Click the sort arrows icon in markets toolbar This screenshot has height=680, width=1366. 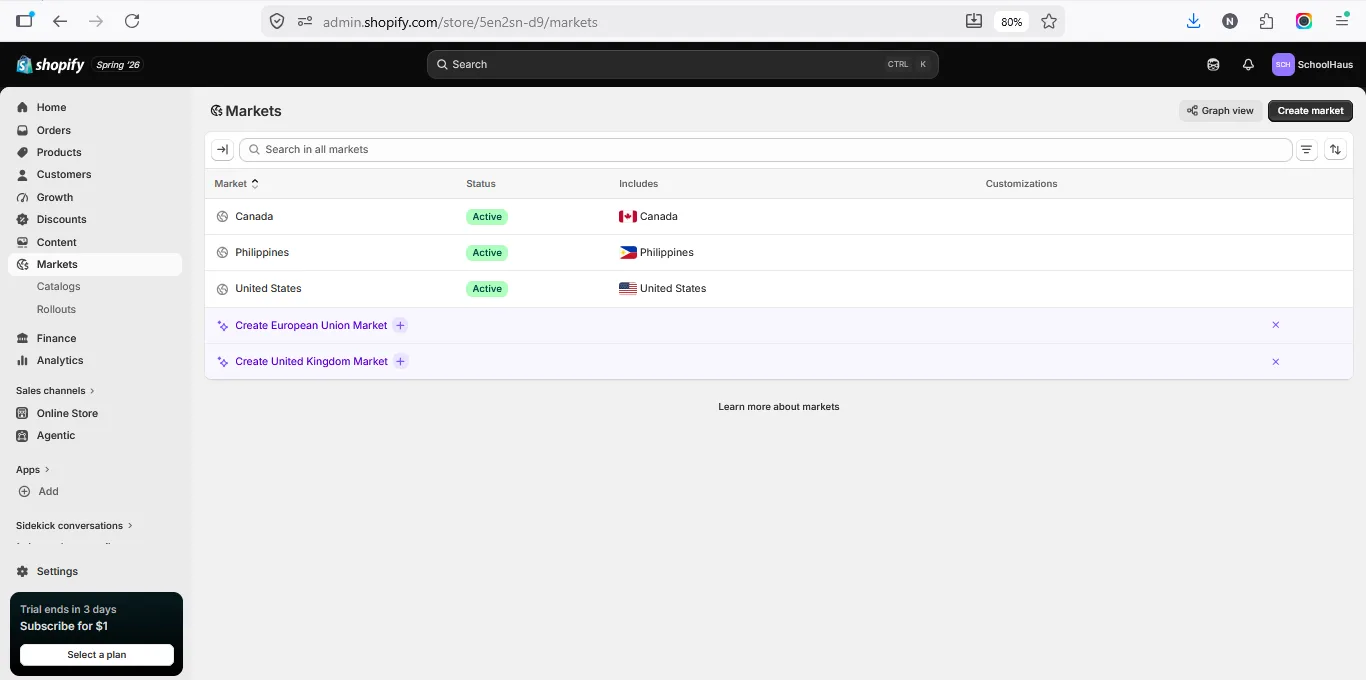[1335, 150]
